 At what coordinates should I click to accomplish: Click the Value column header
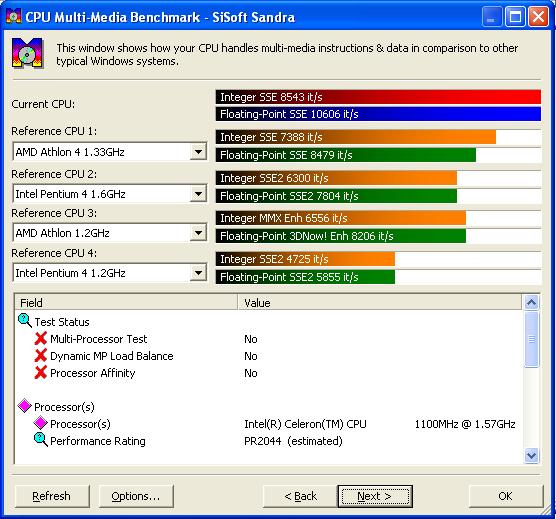point(380,303)
